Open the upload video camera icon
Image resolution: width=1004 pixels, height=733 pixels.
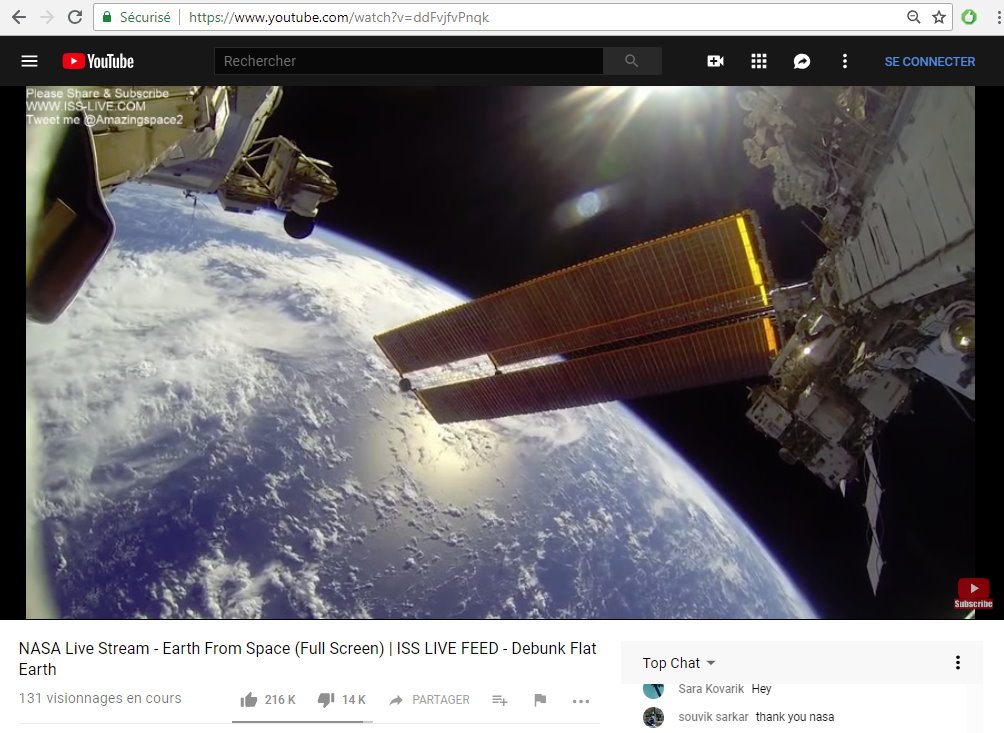pos(715,61)
